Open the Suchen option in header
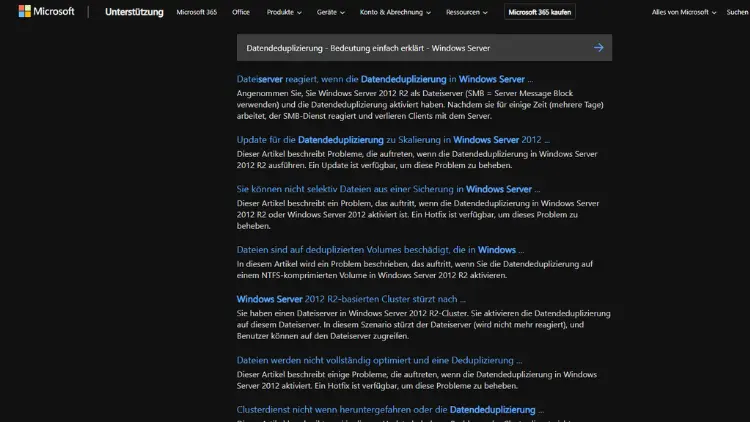 coord(738,12)
